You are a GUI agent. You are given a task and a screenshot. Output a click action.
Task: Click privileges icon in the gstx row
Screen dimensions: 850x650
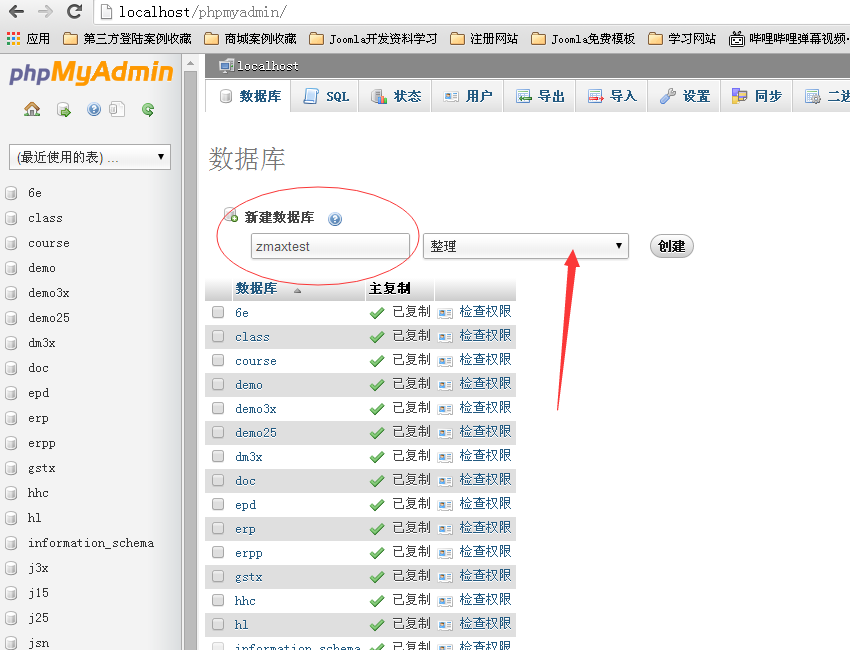(x=445, y=577)
